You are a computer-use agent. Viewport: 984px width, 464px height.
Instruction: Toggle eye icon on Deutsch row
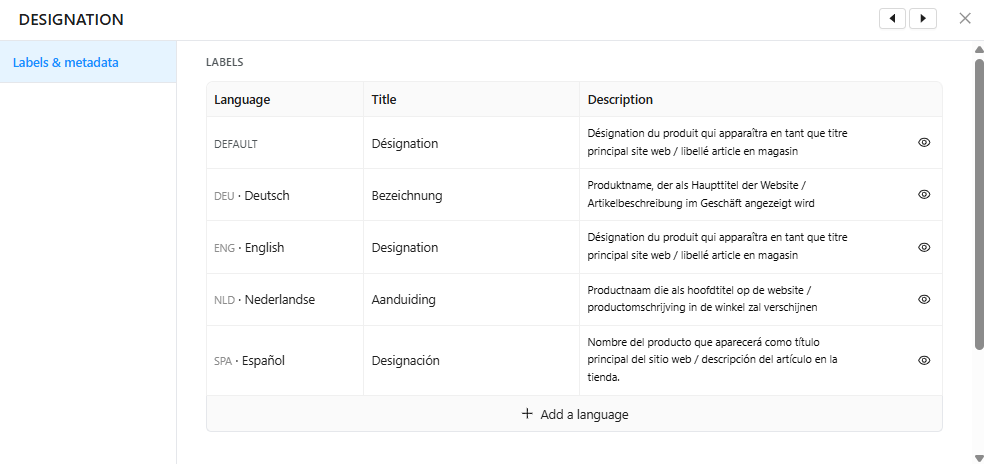coord(924,195)
